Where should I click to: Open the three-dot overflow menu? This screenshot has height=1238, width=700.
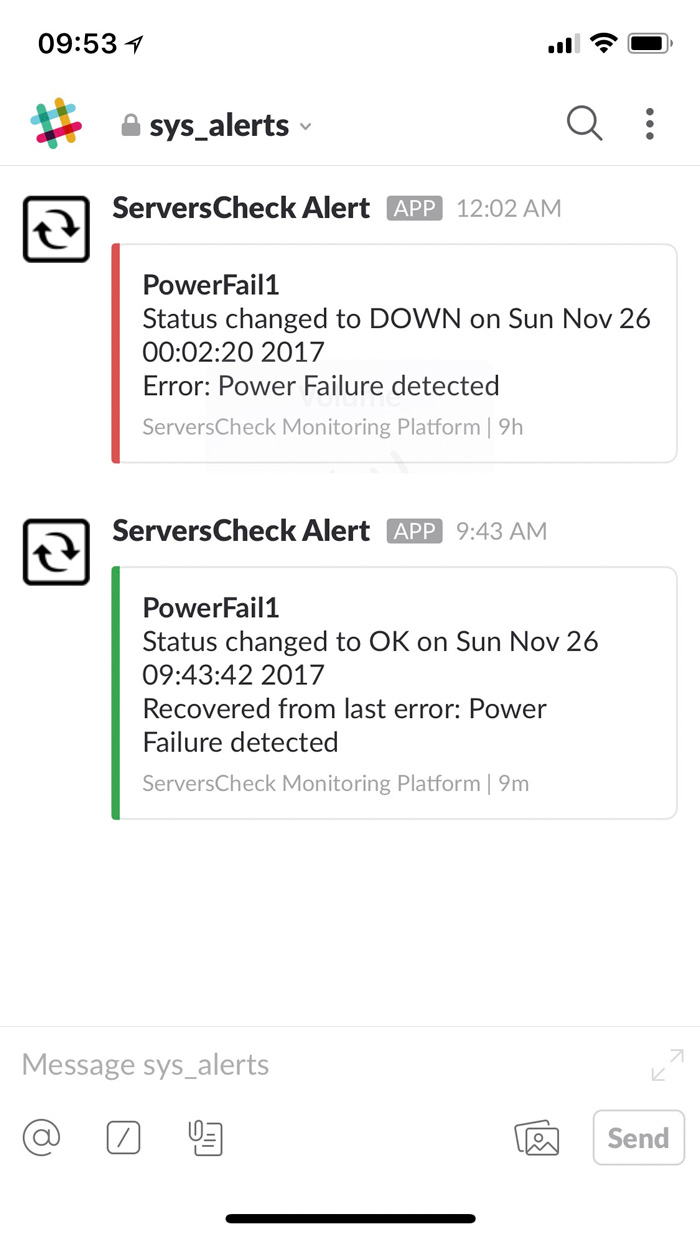click(x=650, y=124)
